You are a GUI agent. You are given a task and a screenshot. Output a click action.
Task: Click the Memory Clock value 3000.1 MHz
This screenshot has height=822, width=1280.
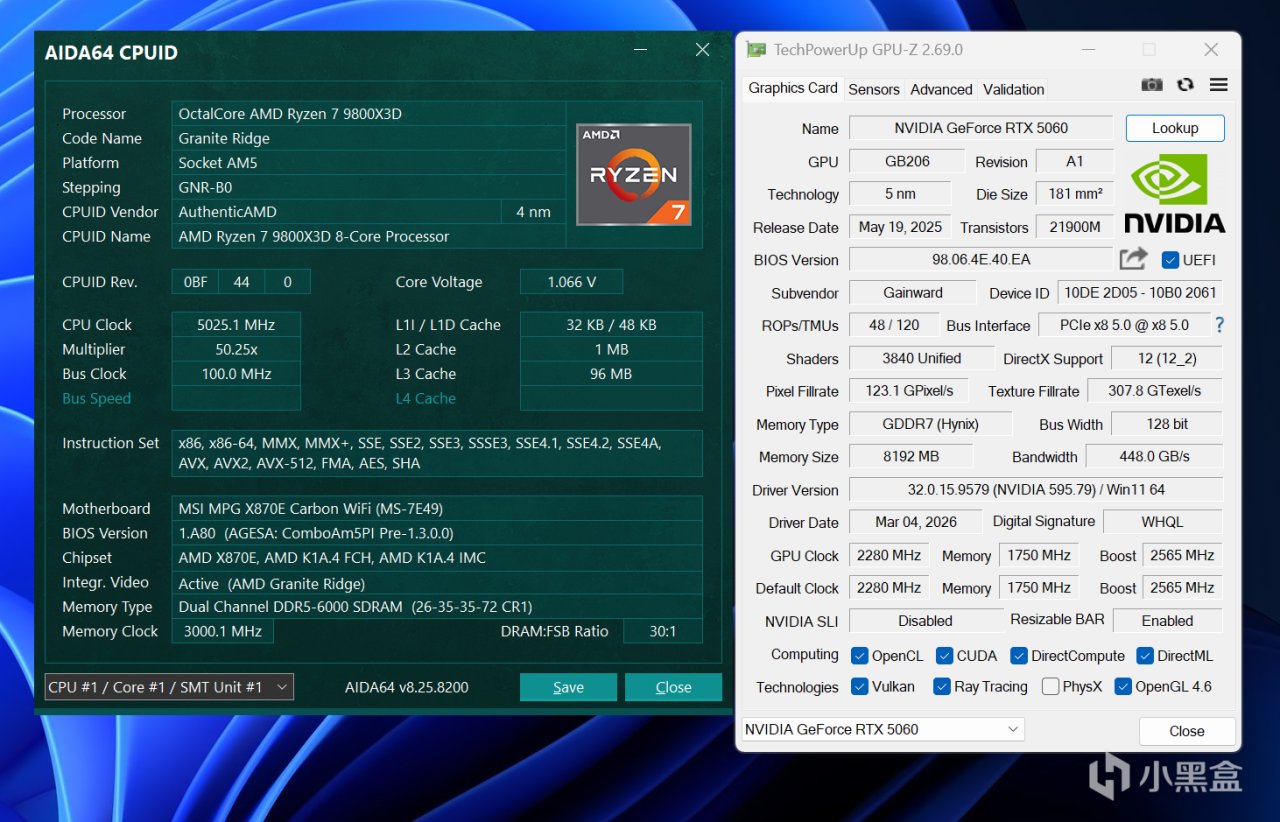pyautogui.click(x=223, y=632)
